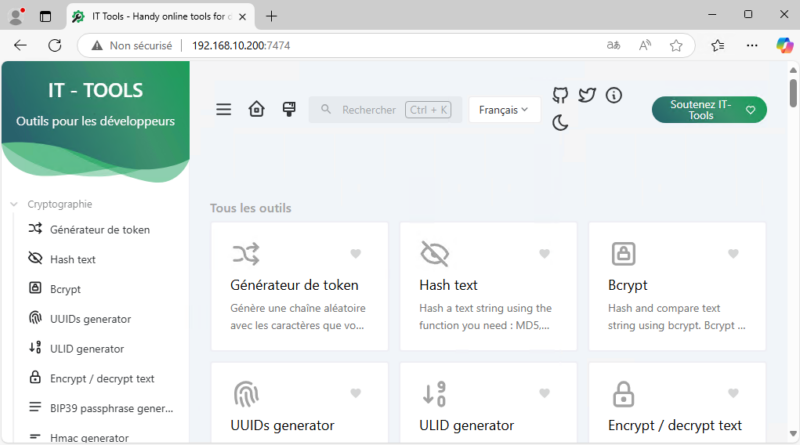800x445 pixels.
Task: Select Bcrypt in the sidebar
Action: pos(65,289)
